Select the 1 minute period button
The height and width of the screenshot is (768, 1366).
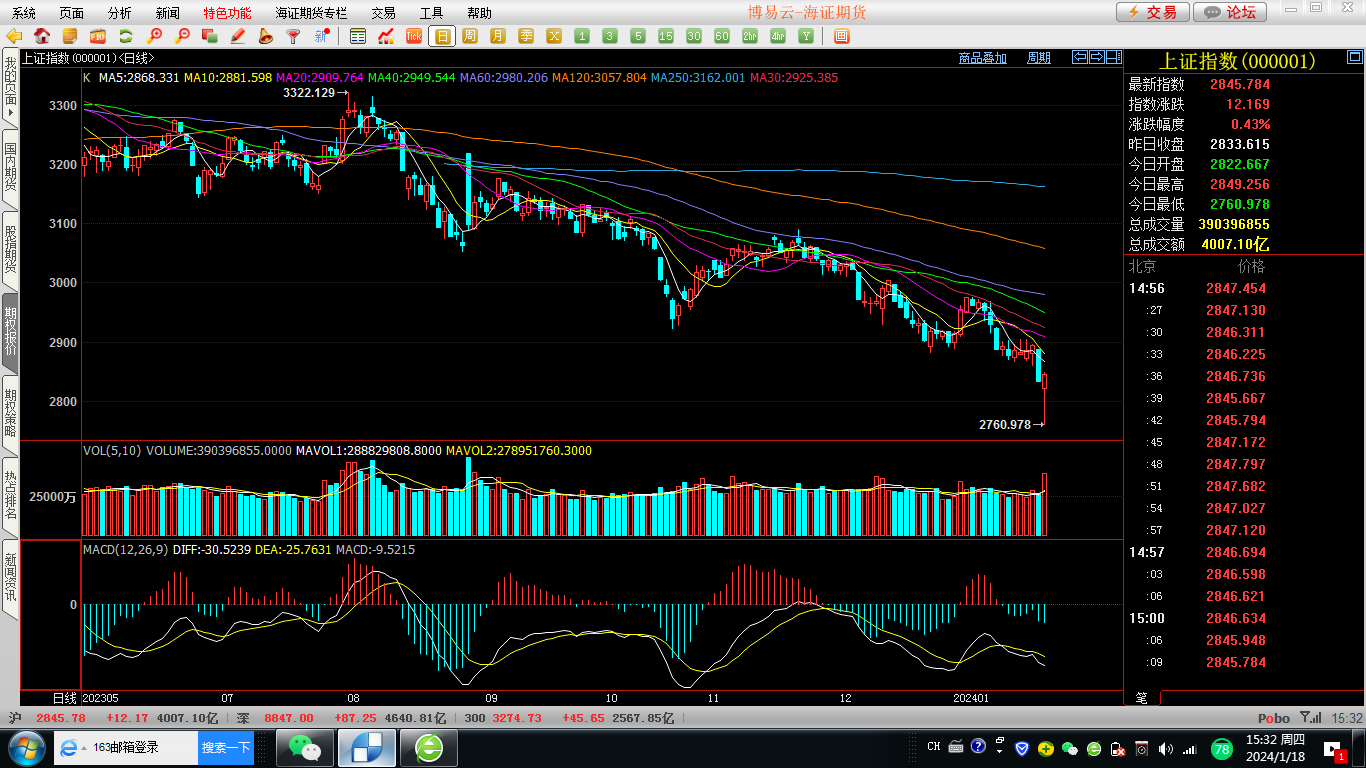point(582,36)
